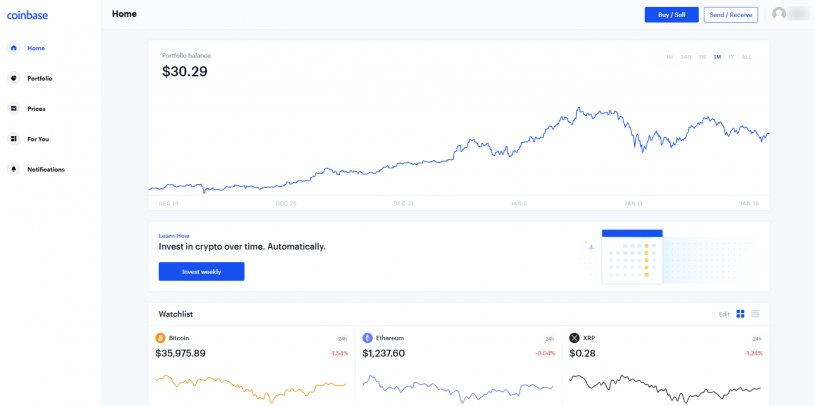Click the Ethereum coin icon
This screenshot has width=815, height=406.
367,338
